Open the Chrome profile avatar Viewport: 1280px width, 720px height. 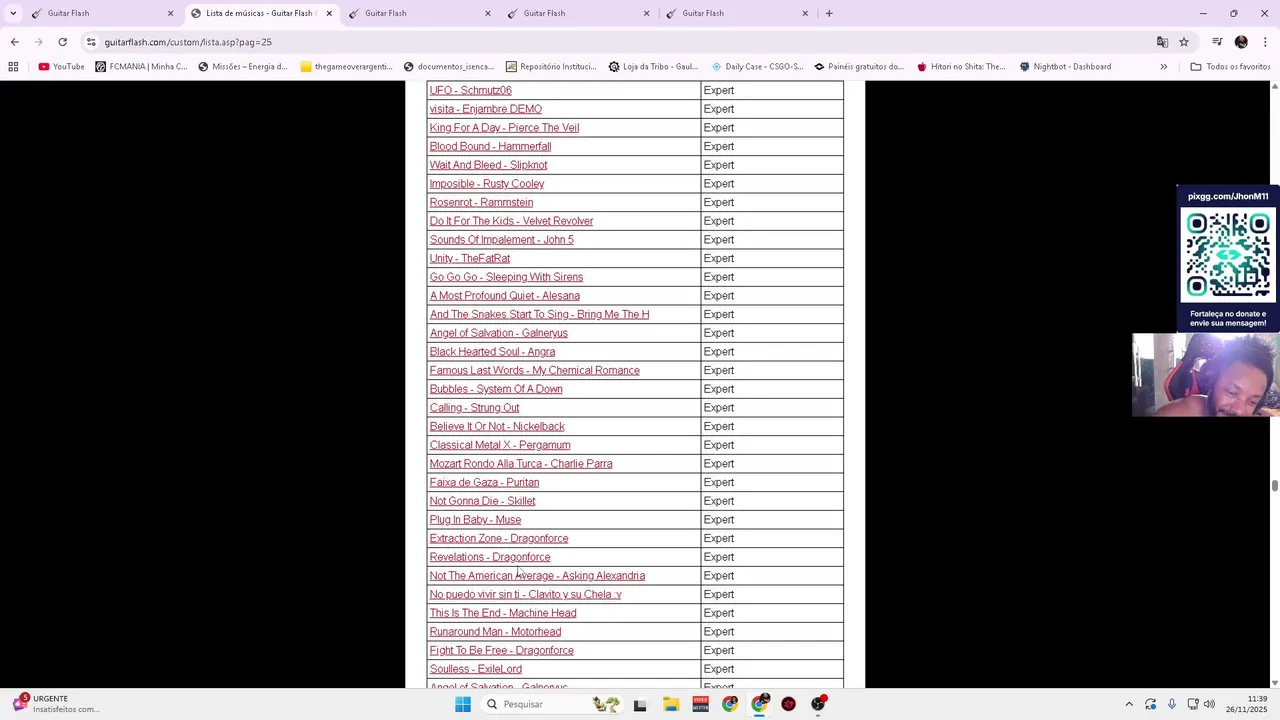coord(1241,42)
